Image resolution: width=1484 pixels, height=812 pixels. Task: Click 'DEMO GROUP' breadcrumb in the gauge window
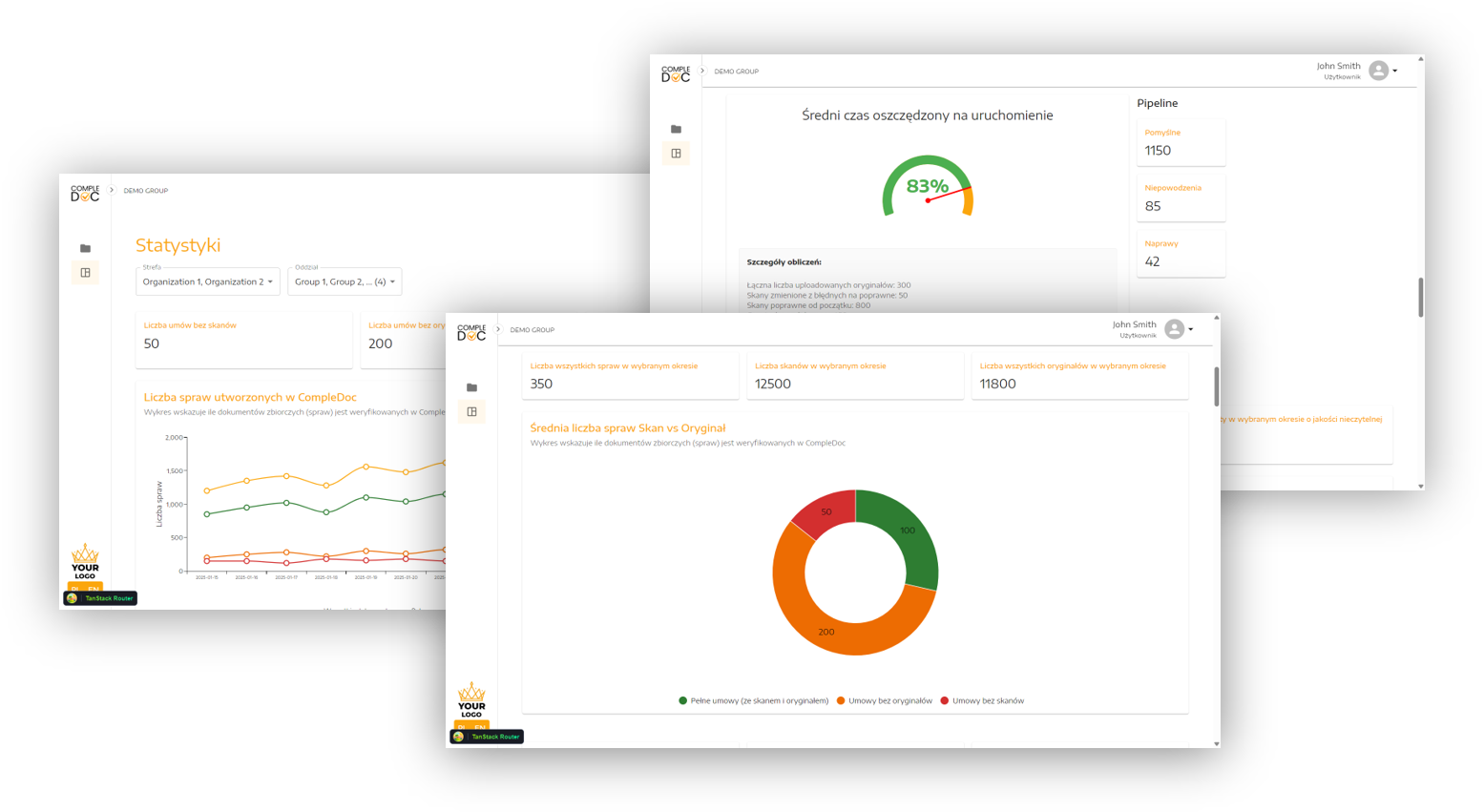(736, 72)
